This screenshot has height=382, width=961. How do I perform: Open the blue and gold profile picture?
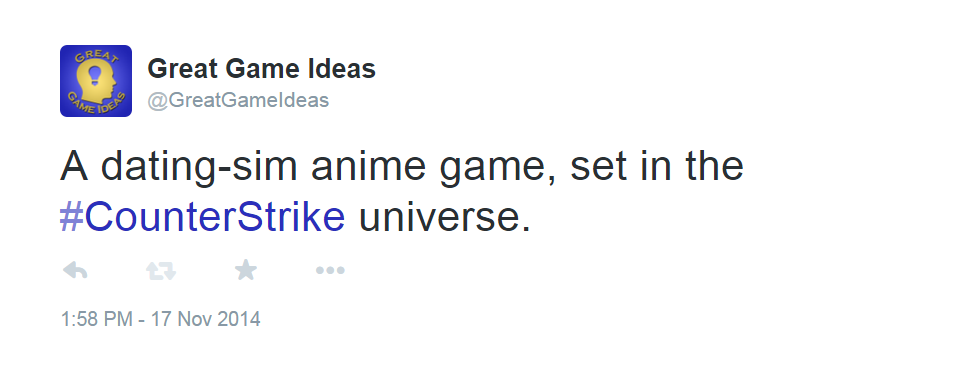click(96, 81)
